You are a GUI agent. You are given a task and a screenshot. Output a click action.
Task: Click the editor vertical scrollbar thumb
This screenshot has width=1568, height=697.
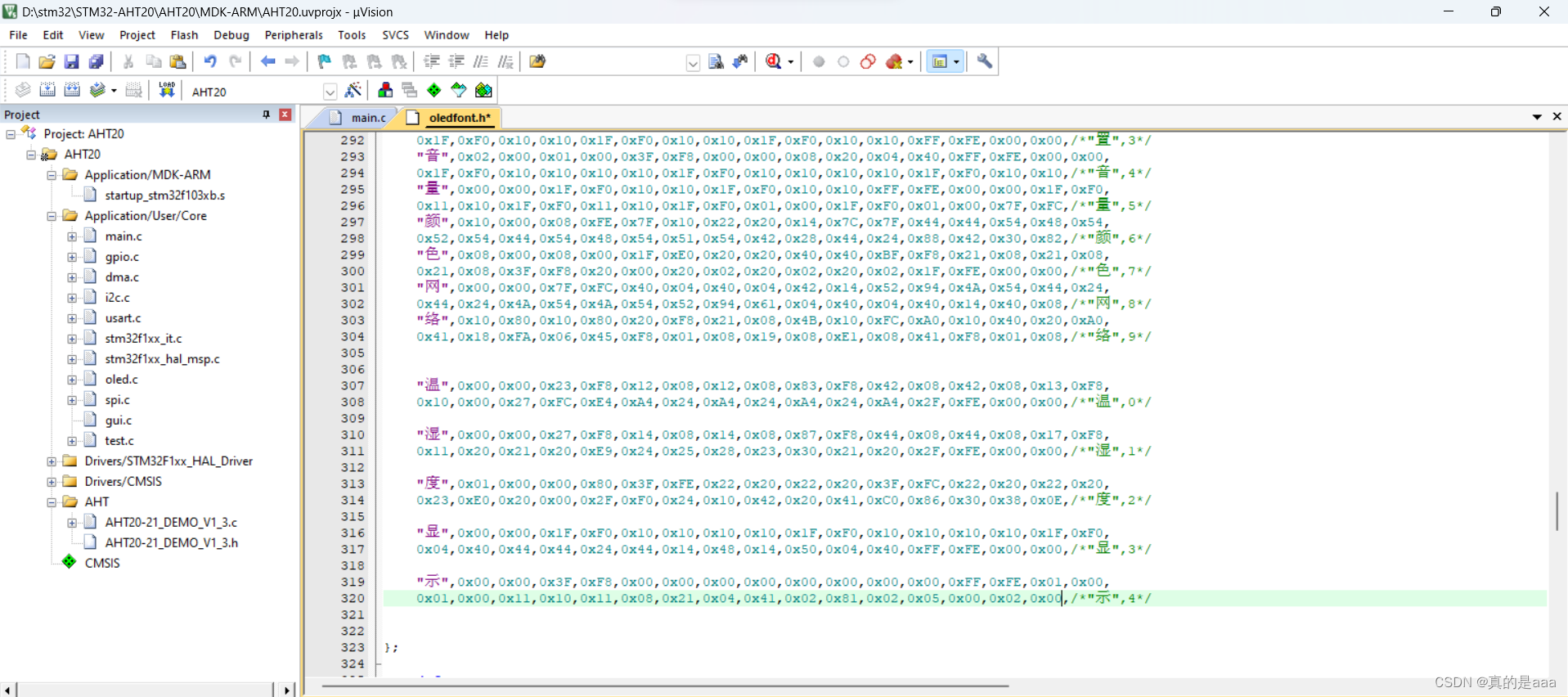tap(1557, 510)
